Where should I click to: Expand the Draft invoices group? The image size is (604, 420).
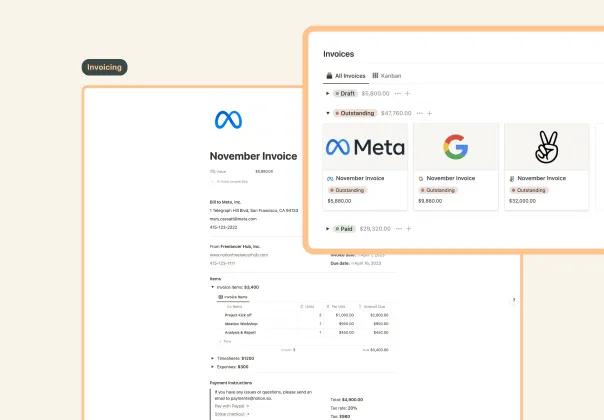click(328, 93)
